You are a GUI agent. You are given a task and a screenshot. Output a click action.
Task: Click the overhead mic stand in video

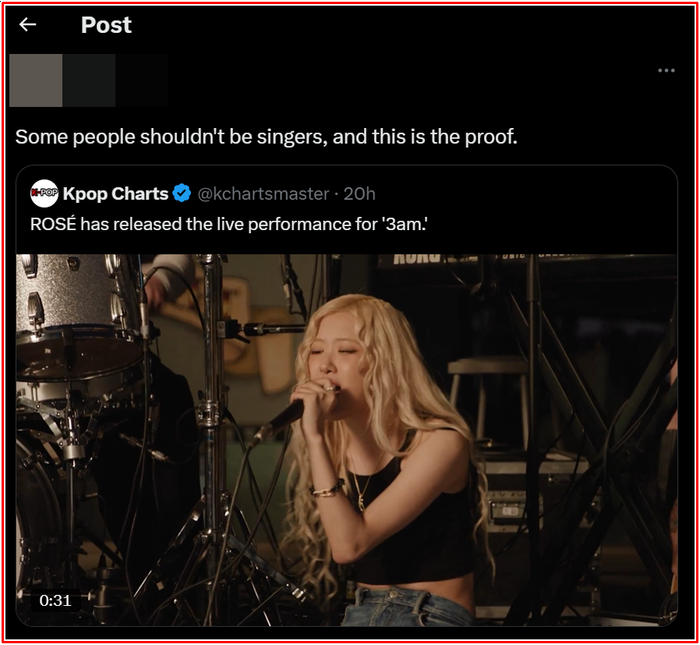270,328
